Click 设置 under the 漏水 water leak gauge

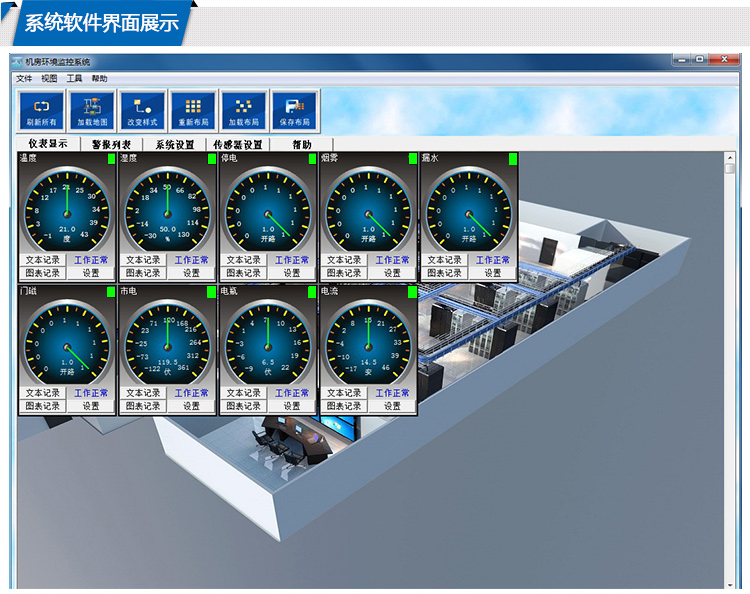click(493, 273)
